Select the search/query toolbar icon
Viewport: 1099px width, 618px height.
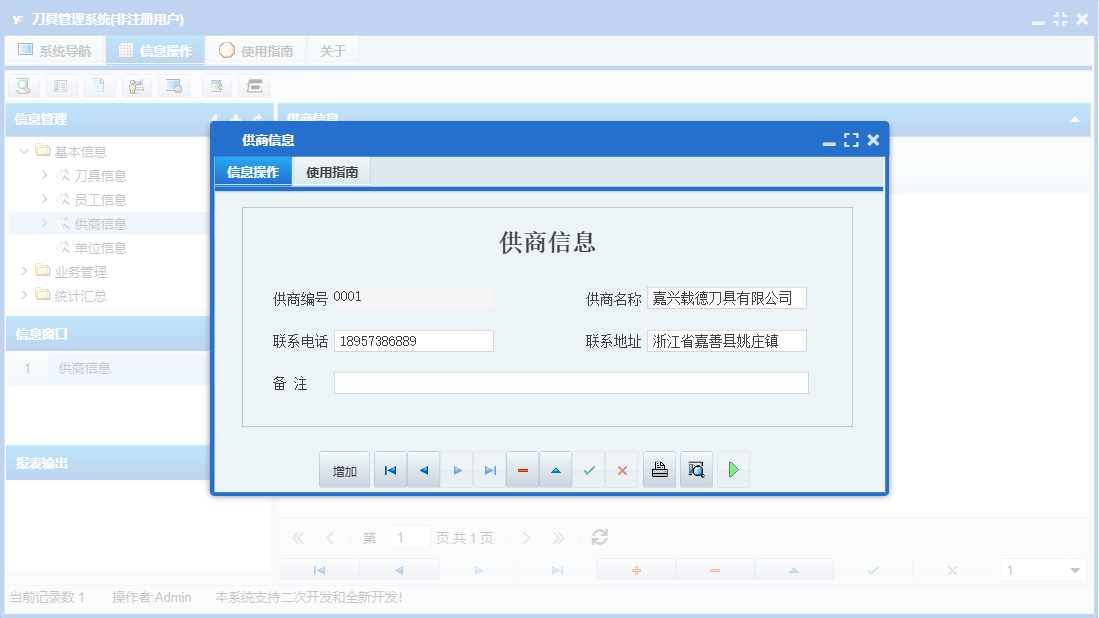pyautogui.click(x=23, y=86)
